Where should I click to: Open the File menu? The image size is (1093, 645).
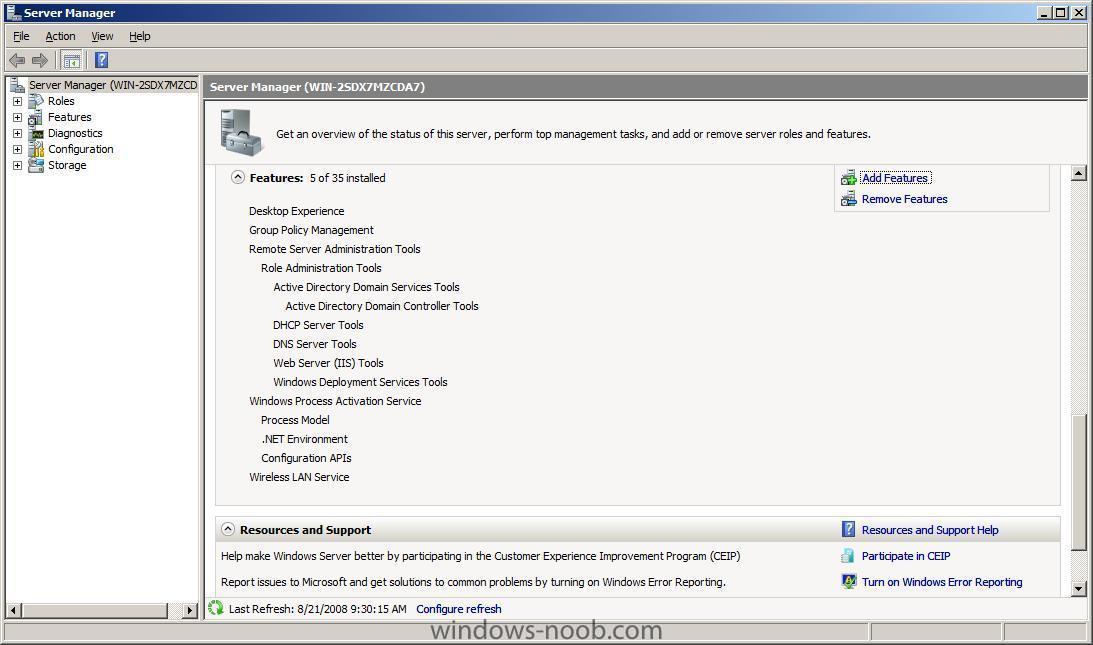click(x=22, y=36)
